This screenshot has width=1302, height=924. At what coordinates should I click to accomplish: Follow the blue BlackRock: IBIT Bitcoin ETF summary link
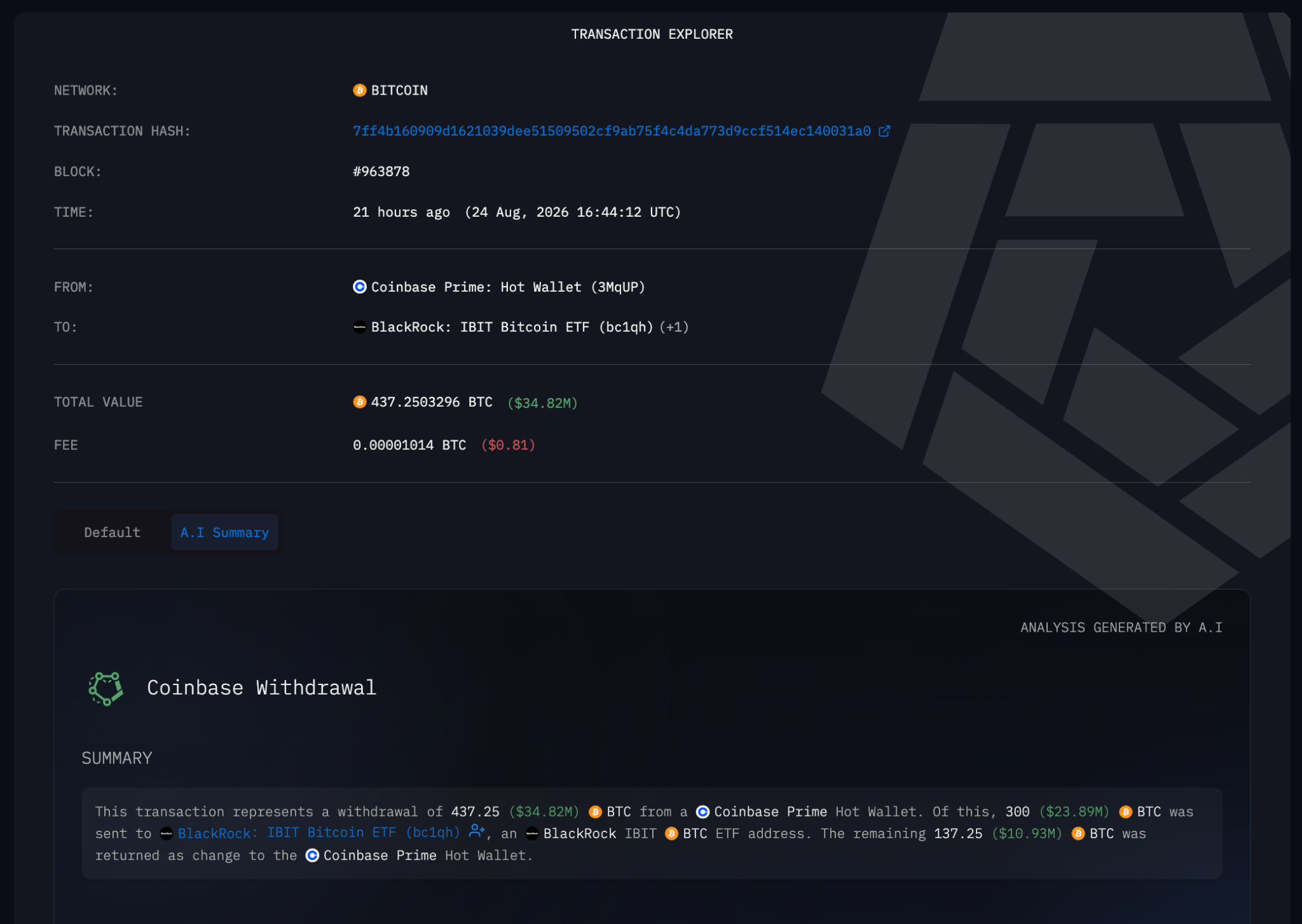[319, 832]
